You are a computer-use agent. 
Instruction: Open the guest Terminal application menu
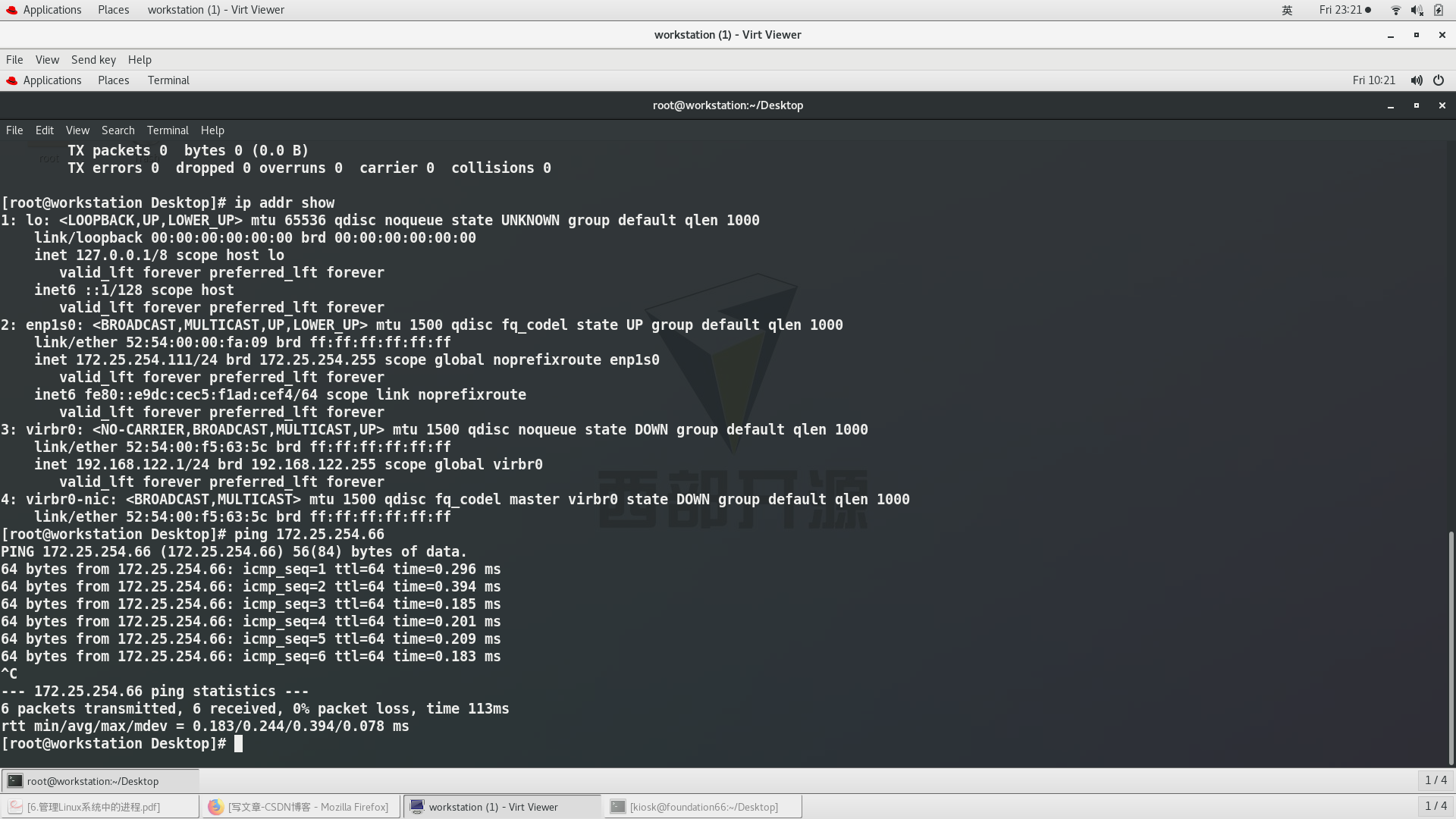tap(168, 80)
